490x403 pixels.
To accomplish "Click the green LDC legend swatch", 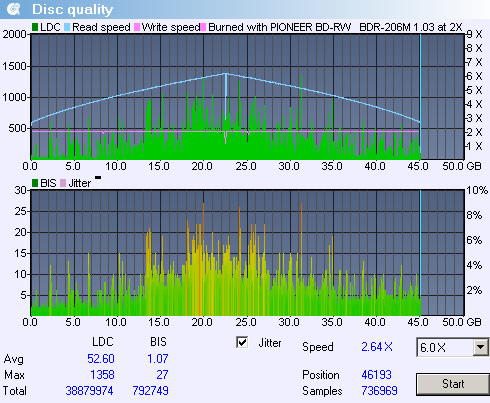I will click(35, 27).
